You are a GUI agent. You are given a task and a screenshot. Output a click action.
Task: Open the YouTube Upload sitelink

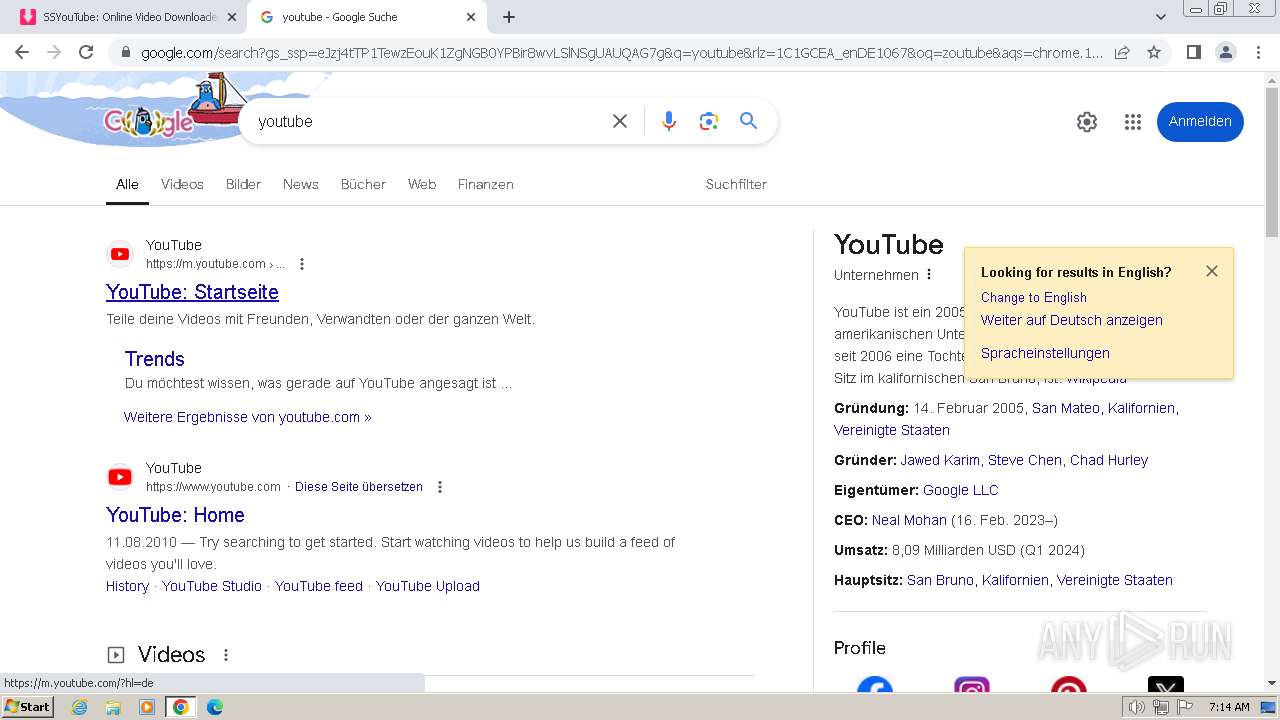click(428, 586)
